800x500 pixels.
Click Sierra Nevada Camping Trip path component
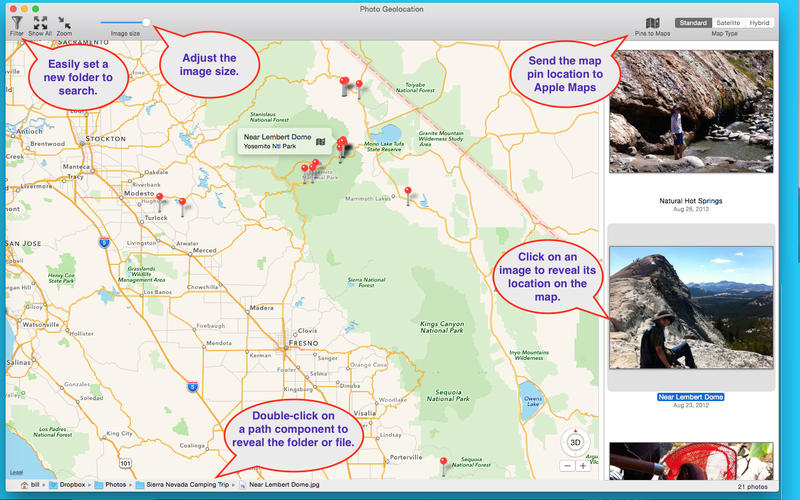coord(182,485)
